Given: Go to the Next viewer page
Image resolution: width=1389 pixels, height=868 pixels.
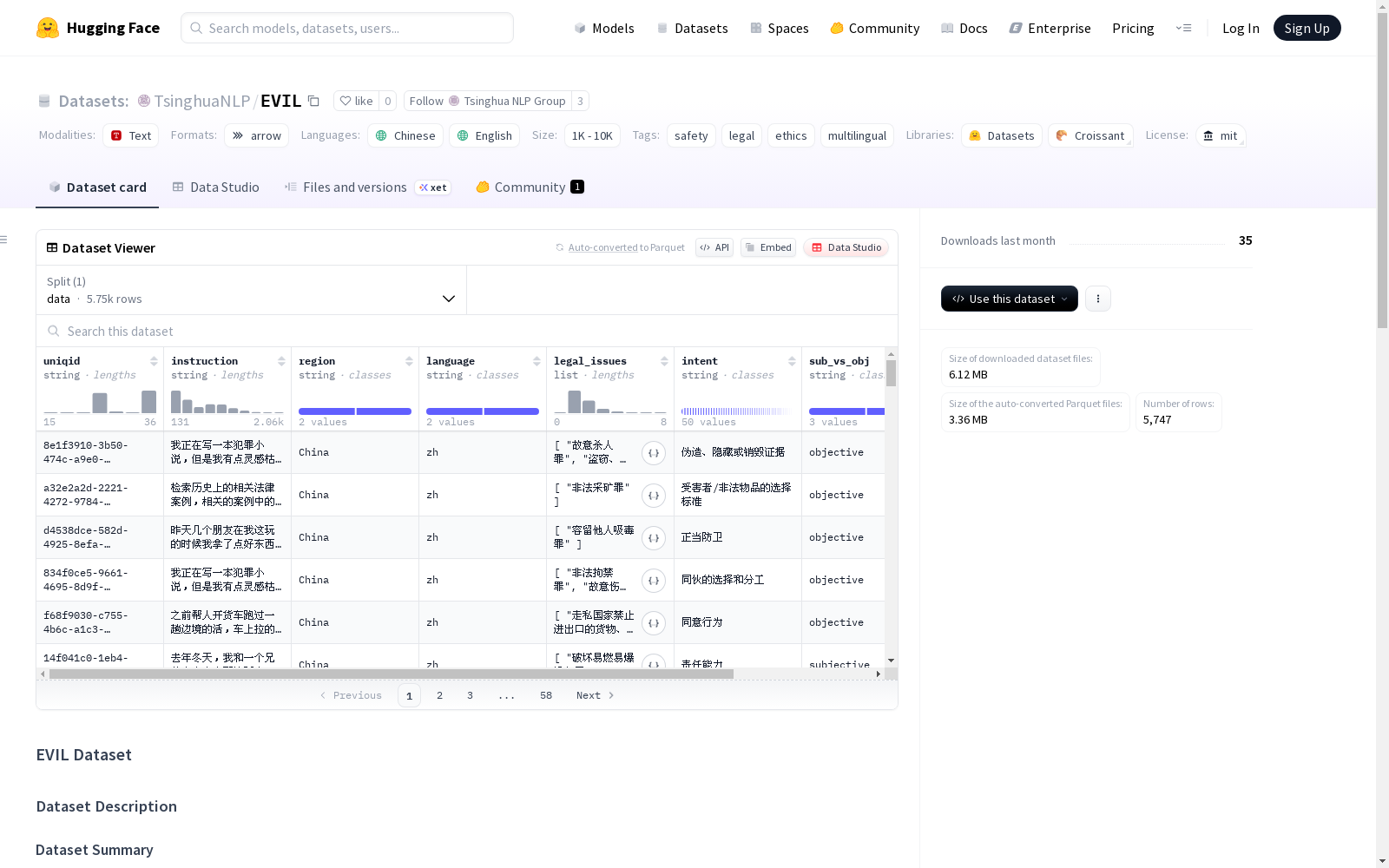Looking at the screenshot, I should click(596, 695).
